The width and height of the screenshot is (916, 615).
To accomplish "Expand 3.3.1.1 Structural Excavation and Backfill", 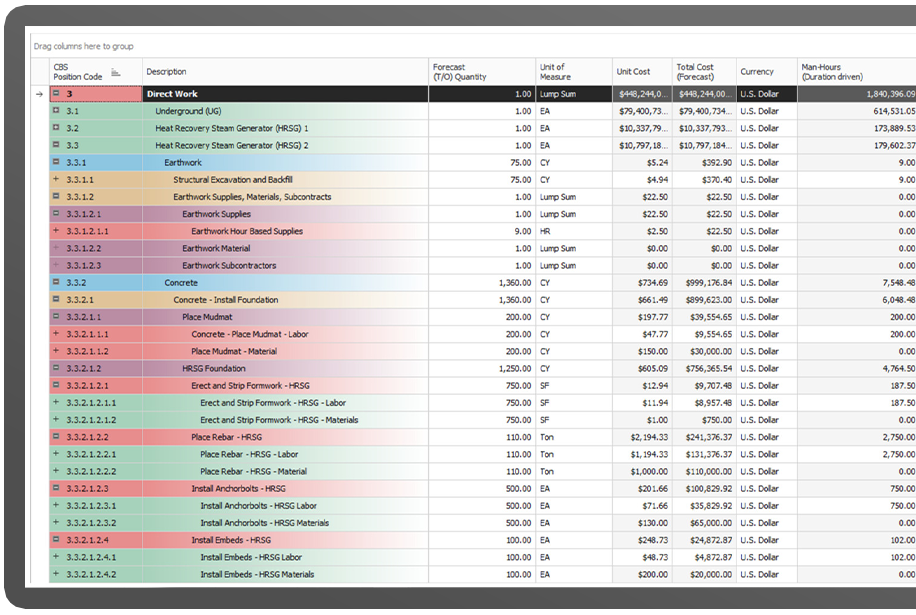I will point(56,179).
